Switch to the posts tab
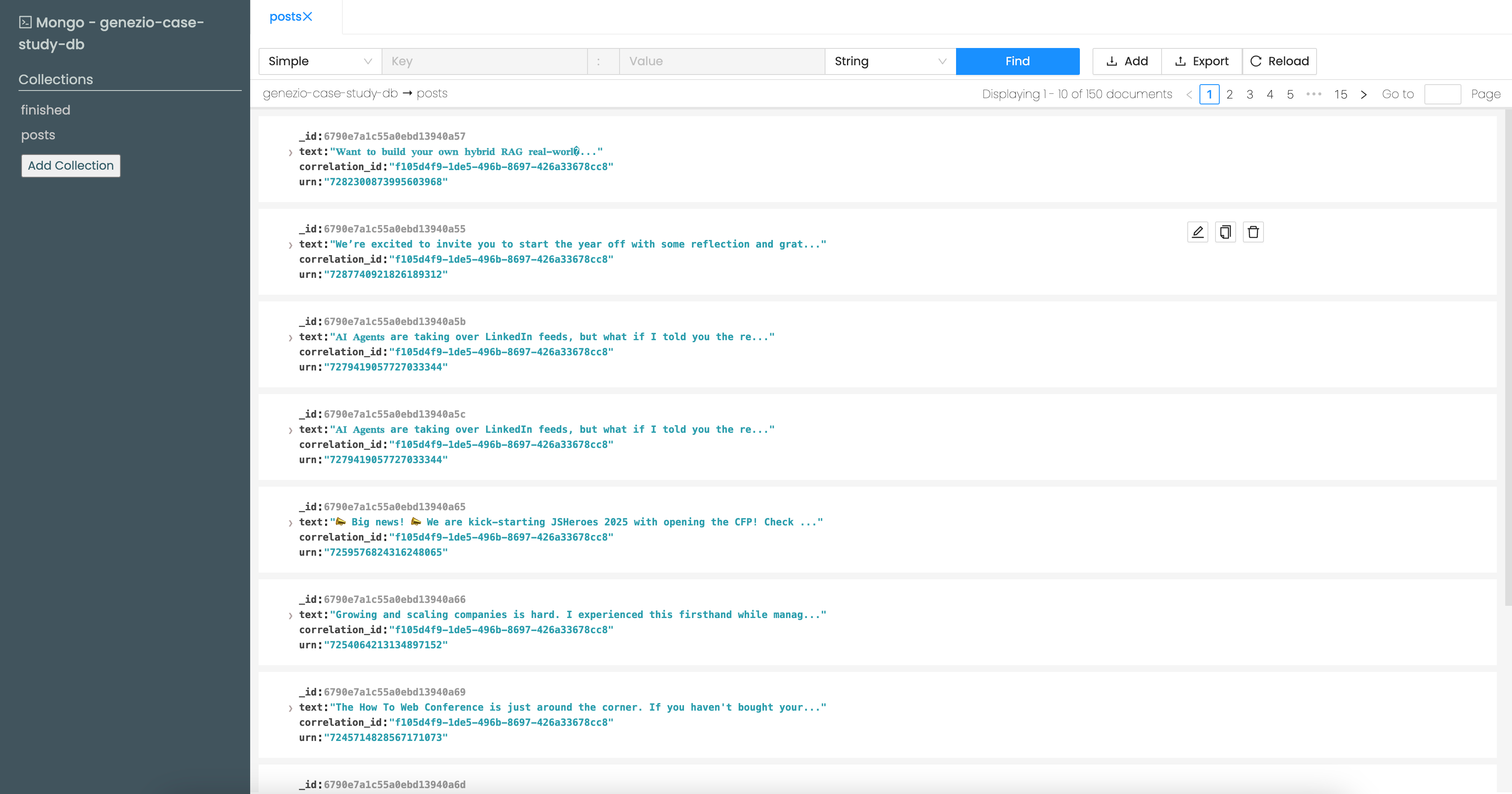 click(x=285, y=17)
